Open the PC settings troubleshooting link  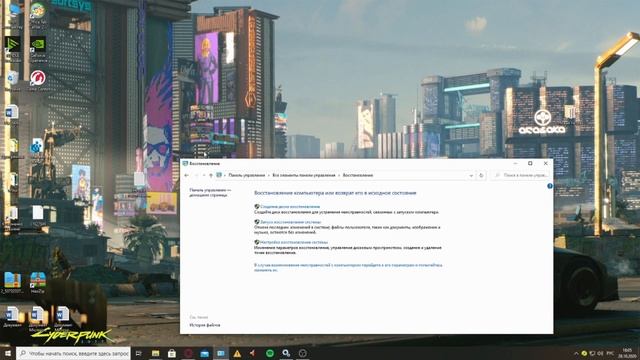tap(348, 267)
